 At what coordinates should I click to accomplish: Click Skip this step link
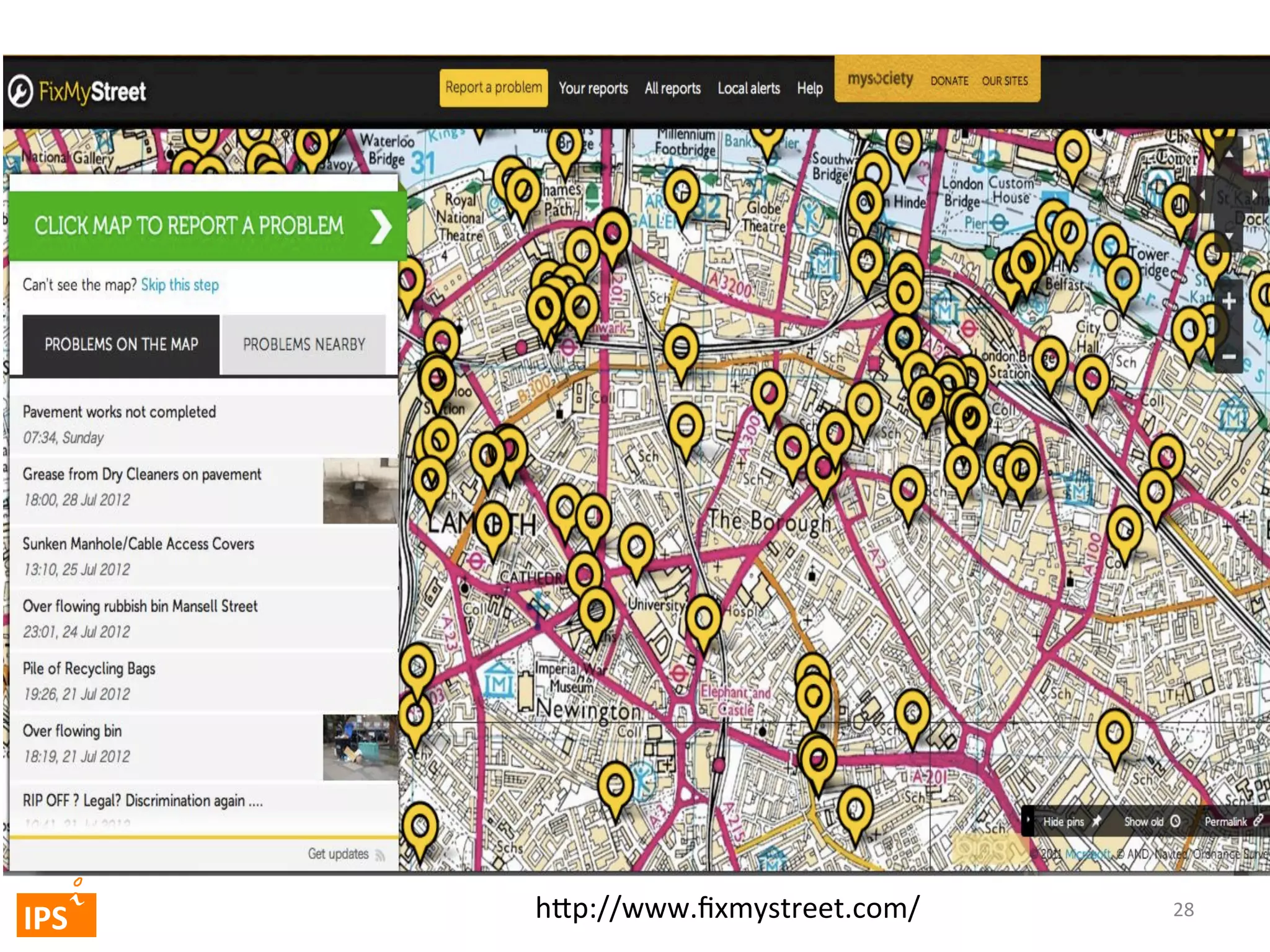(180, 284)
